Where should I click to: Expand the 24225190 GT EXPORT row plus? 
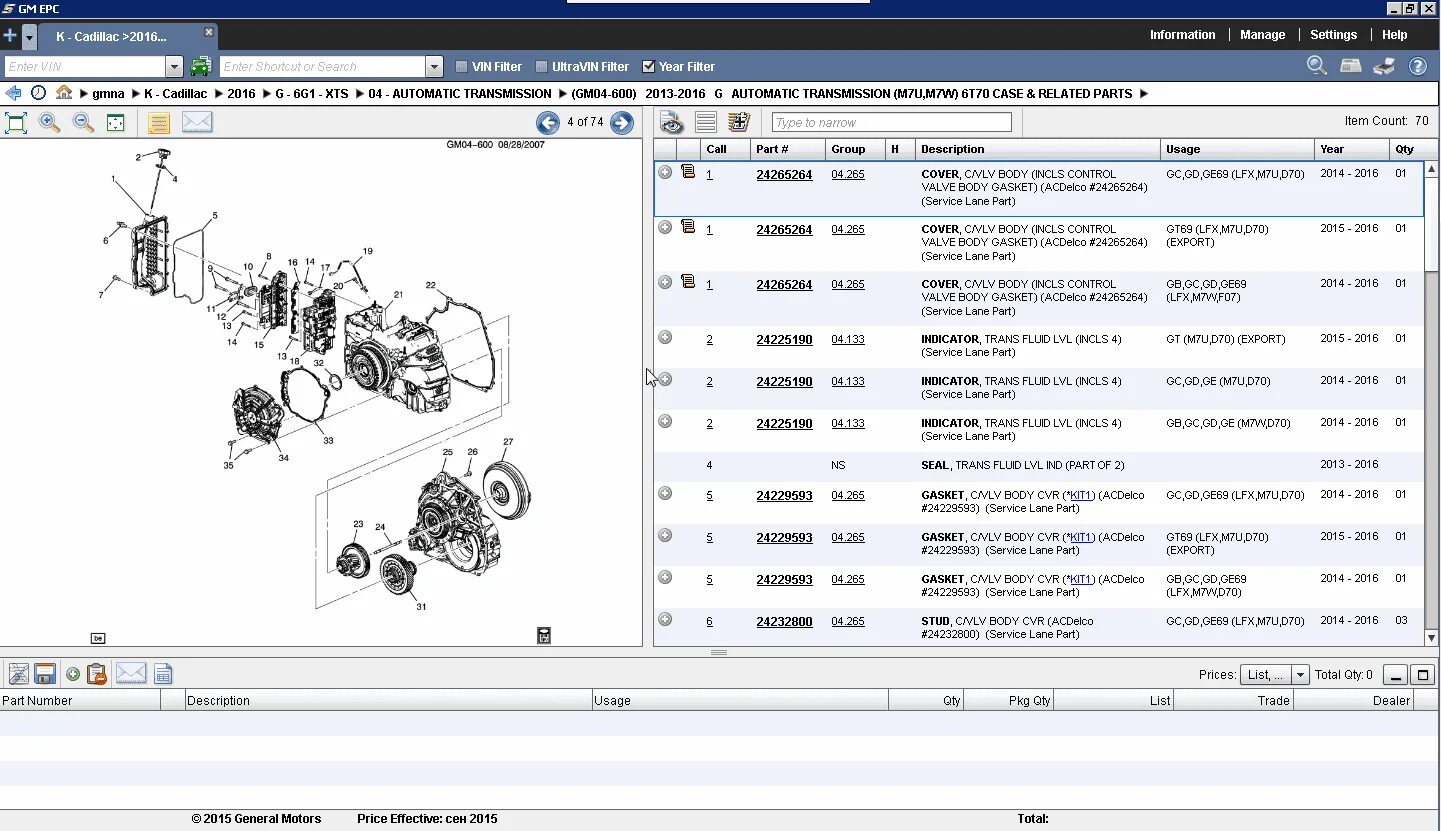(665, 337)
